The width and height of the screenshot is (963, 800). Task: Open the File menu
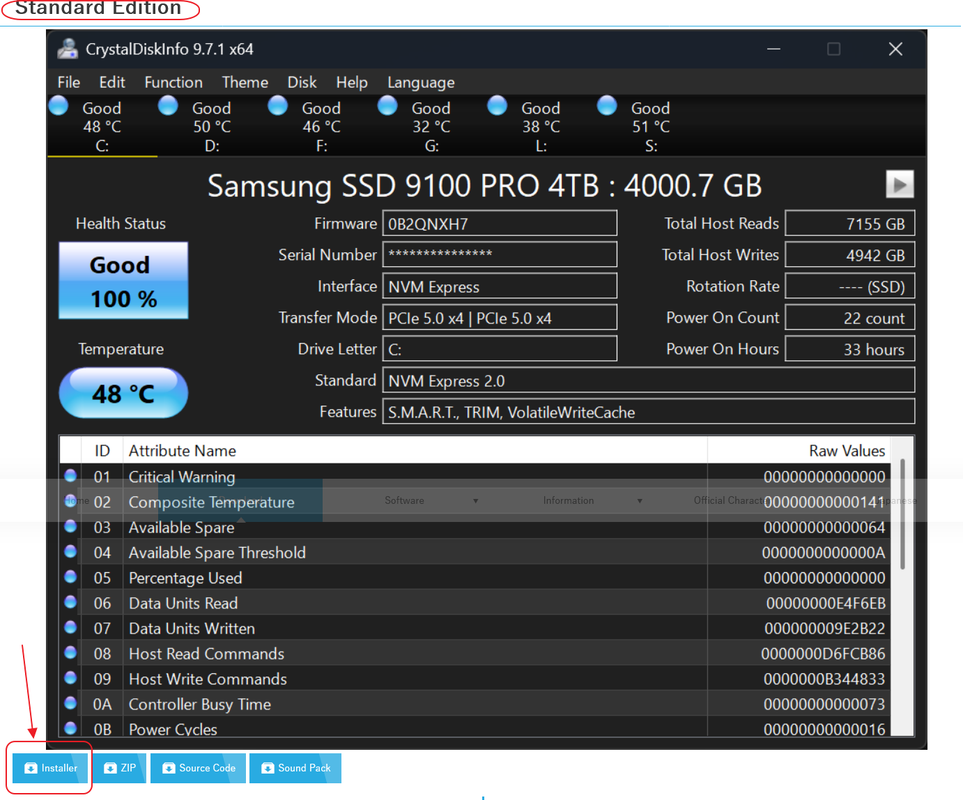point(69,82)
